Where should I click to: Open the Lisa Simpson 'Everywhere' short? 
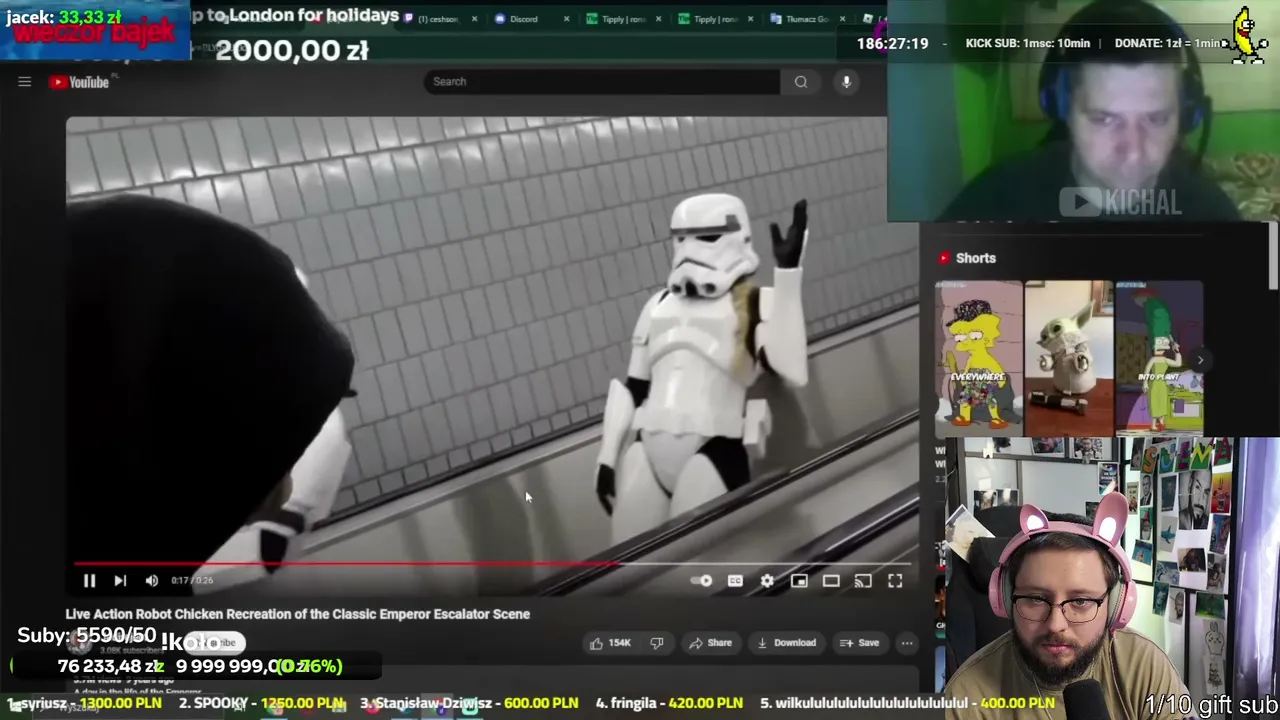979,360
